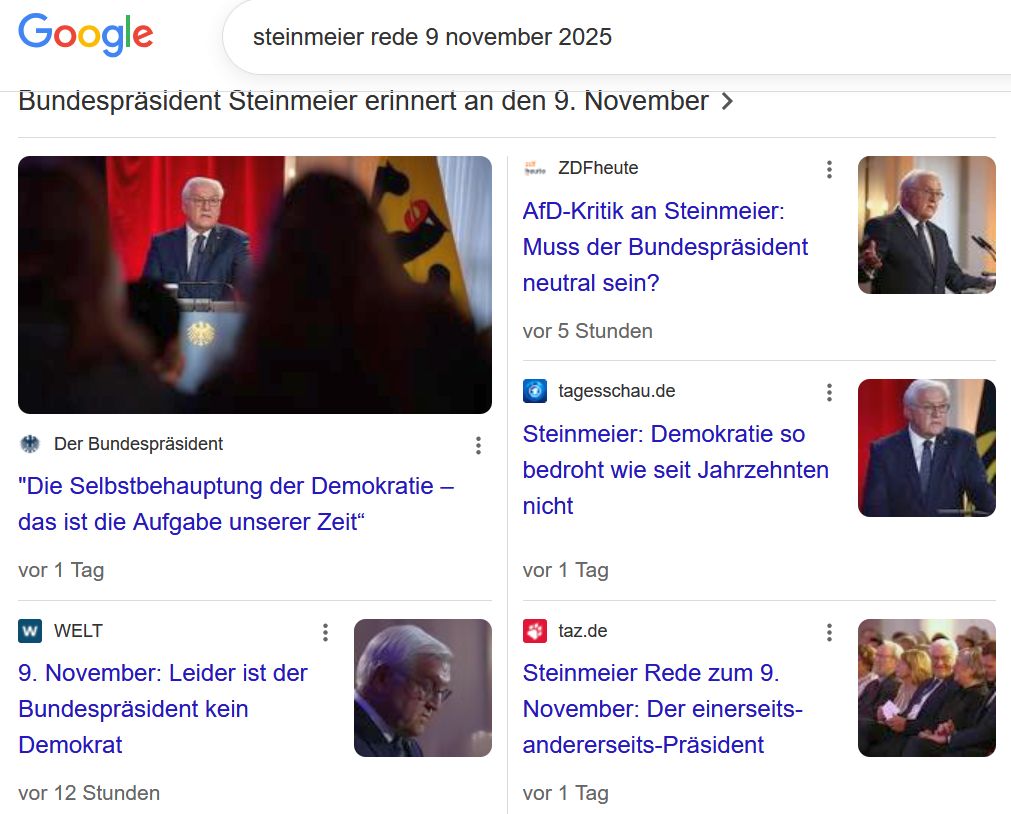Click the Der Bundespräsident eagle favicon

click(x=30, y=444)
